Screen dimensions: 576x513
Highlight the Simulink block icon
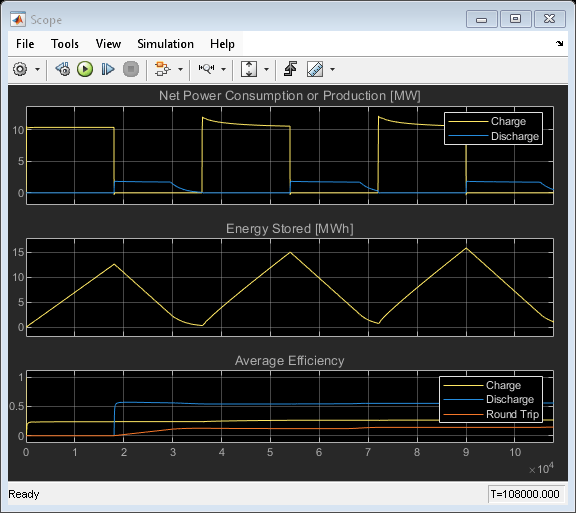162,69
